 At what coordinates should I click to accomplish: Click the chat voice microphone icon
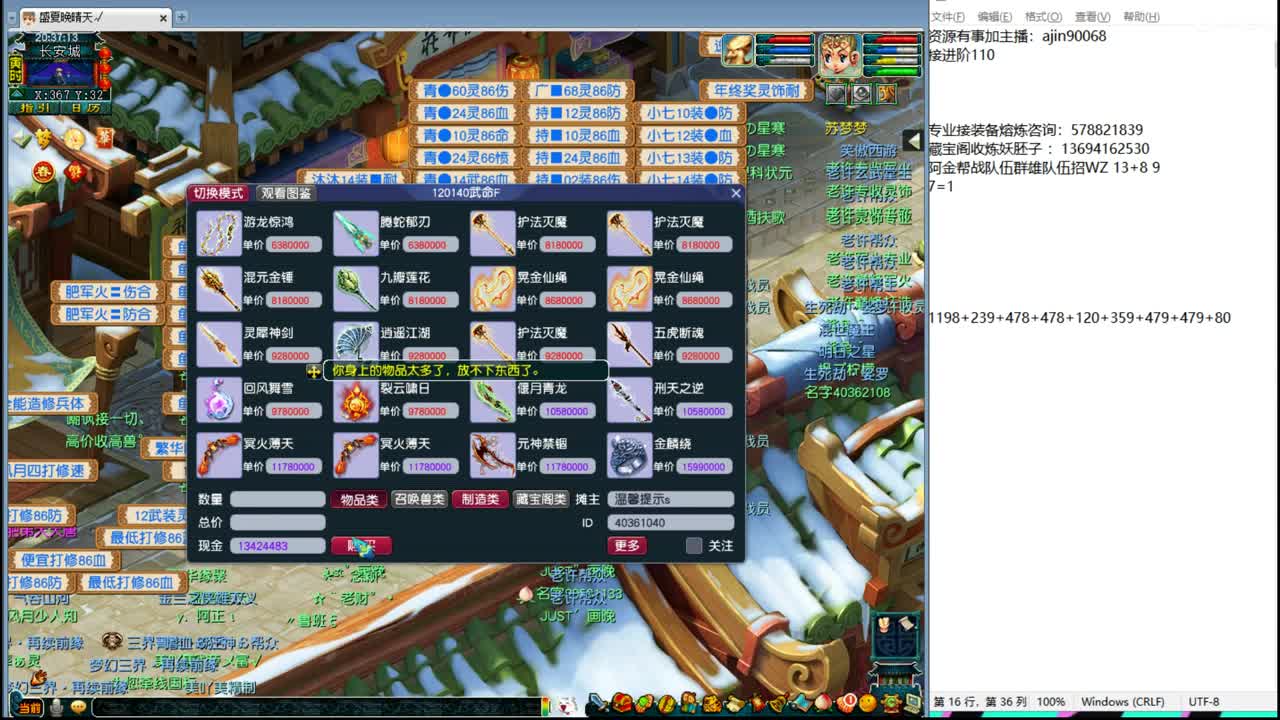click(57, 707)
